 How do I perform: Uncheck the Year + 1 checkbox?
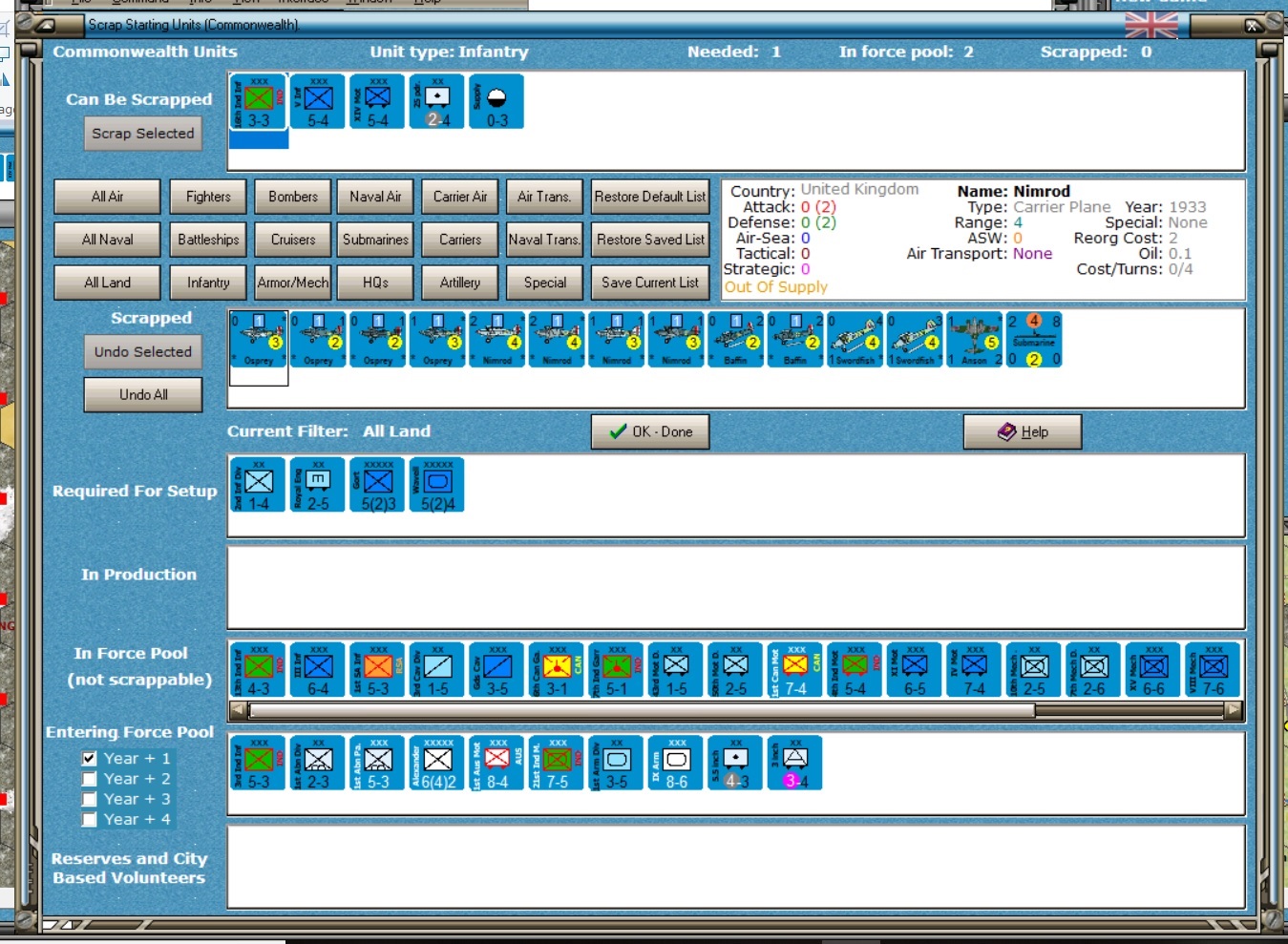[x=90, y=758]
